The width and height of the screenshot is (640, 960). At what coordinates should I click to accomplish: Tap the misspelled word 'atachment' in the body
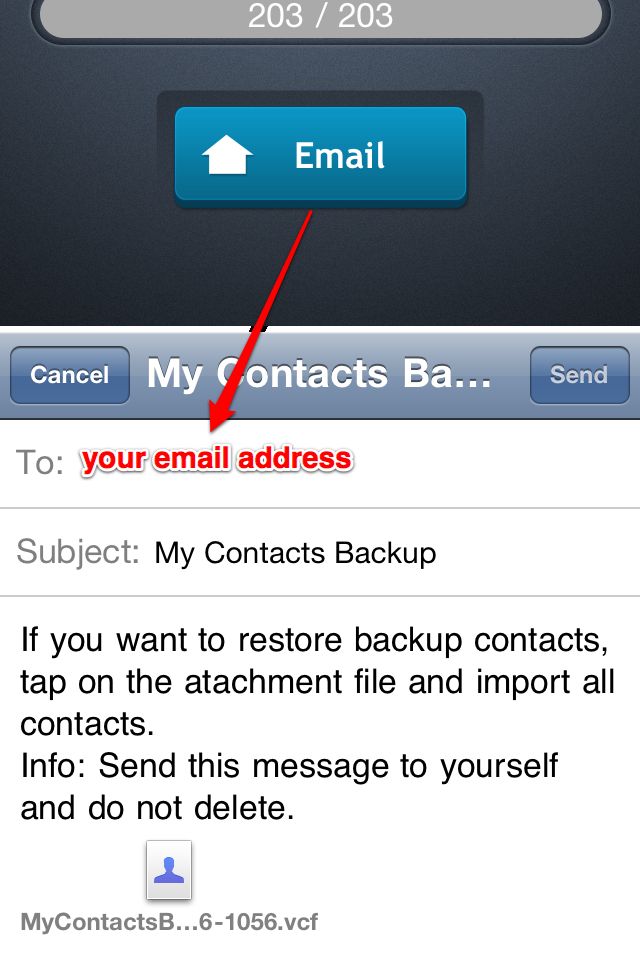(263, 682)
